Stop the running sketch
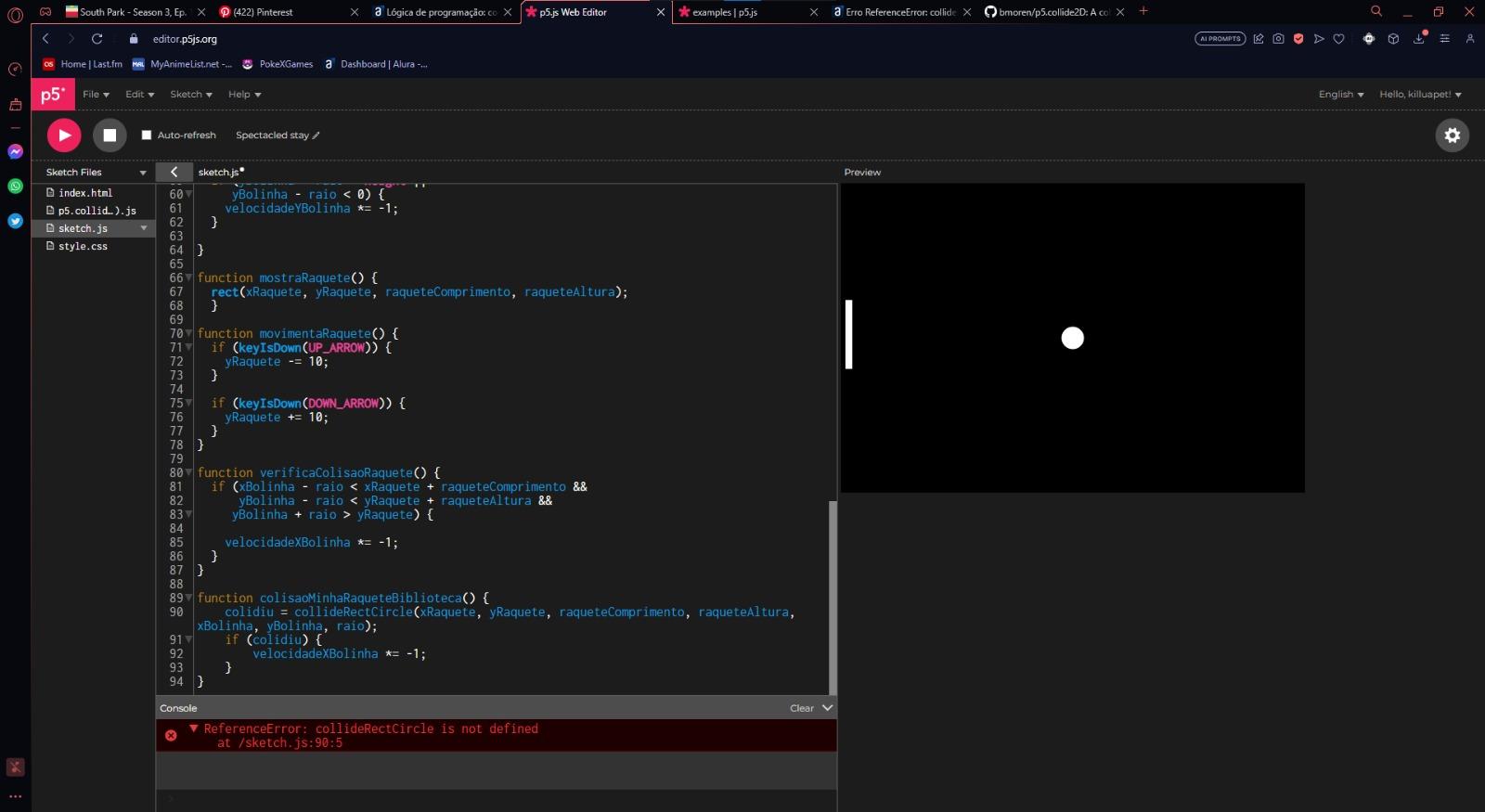Screen dimensions: 1485x812 click(110, 135)
